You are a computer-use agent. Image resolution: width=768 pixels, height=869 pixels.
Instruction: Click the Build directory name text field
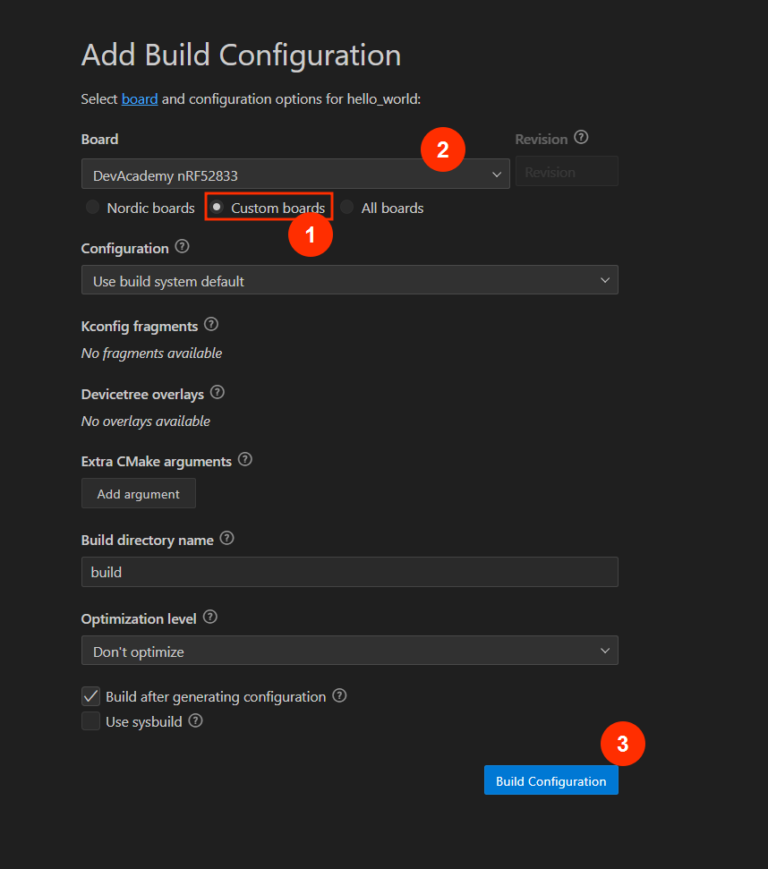[x=349, y=573]
